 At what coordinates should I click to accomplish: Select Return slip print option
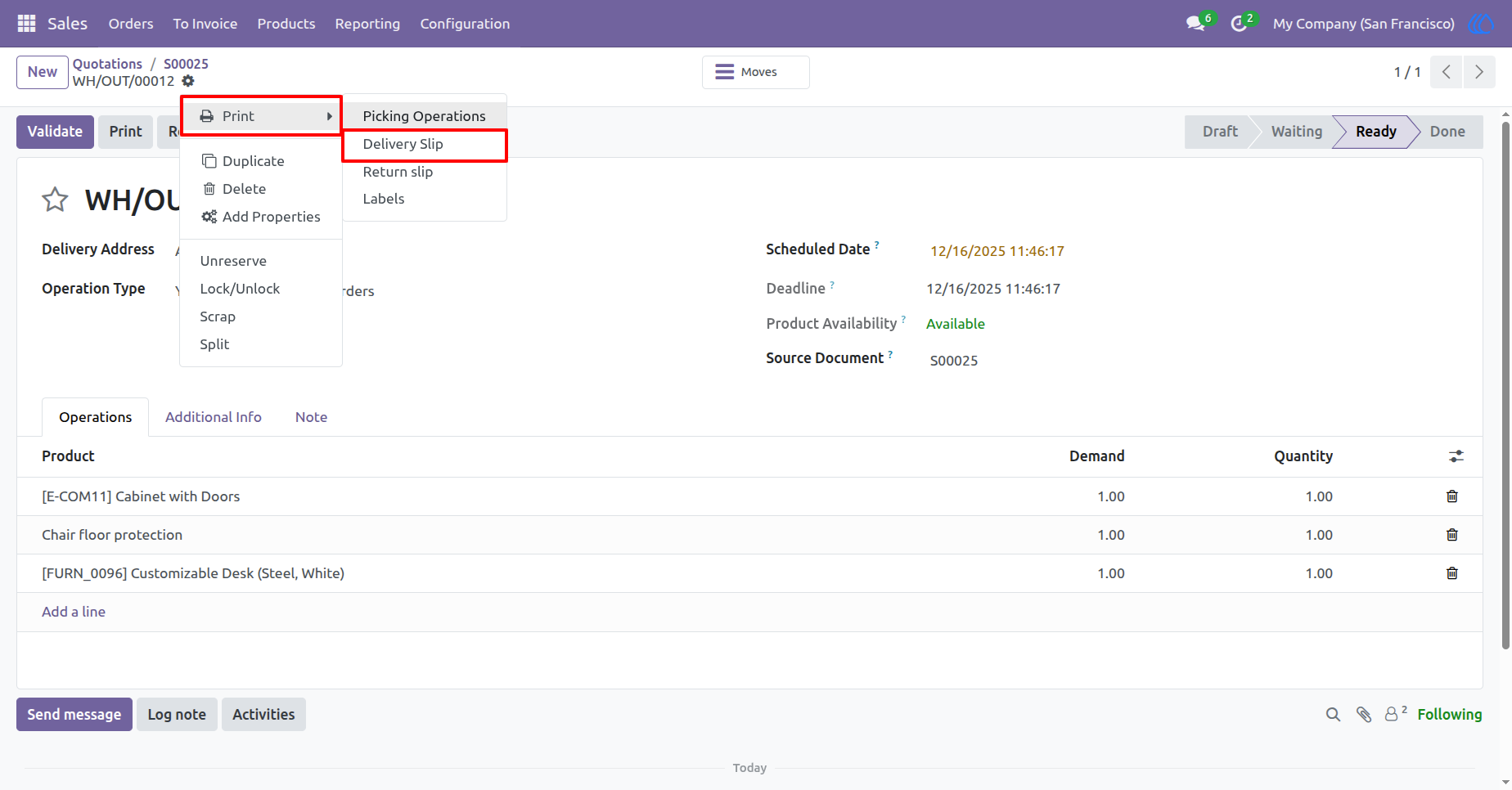425,172
